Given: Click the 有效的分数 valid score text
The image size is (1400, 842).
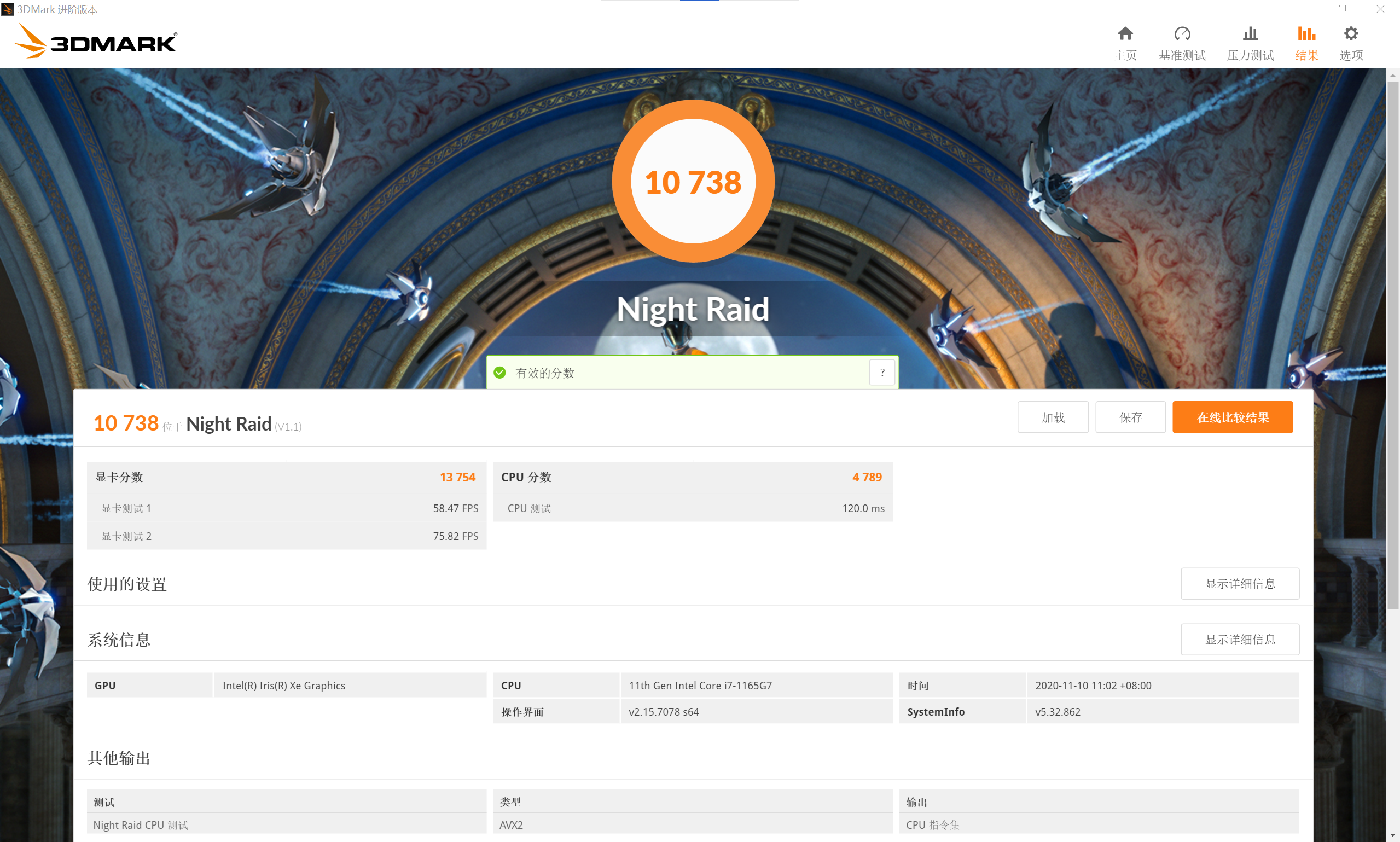Looking at the screenshot, I should [544, 373].
